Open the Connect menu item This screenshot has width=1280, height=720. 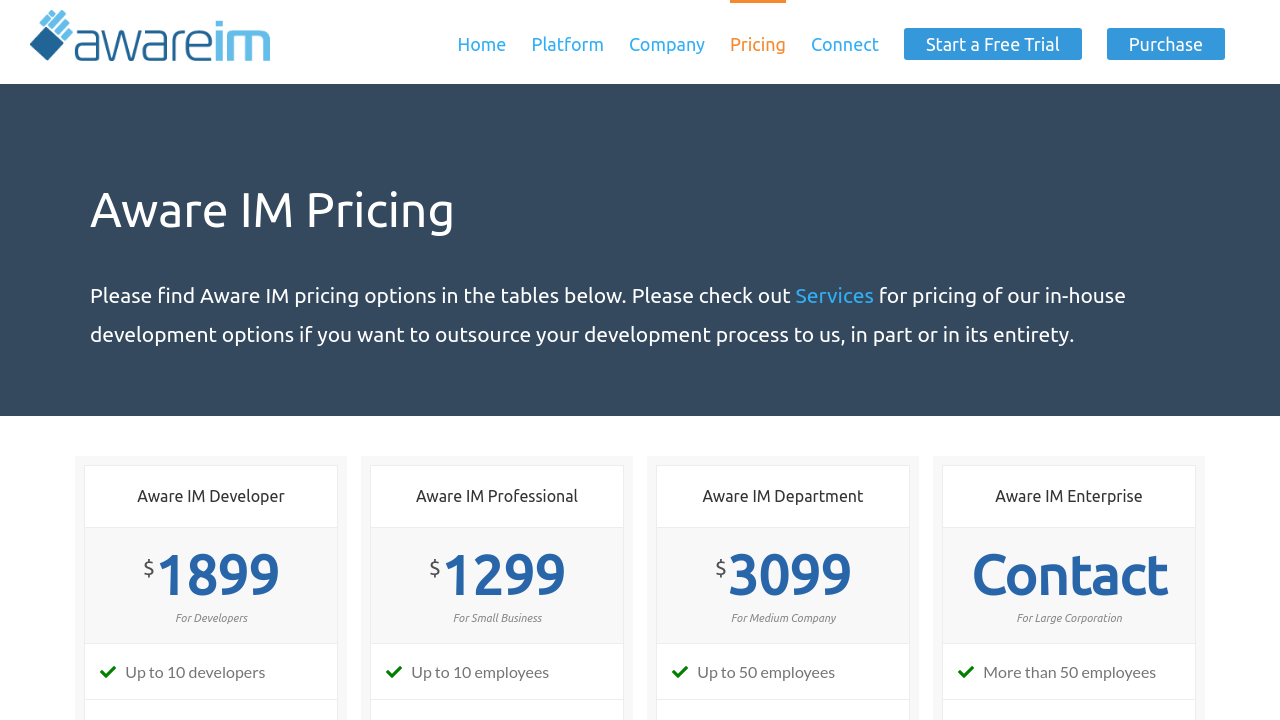tap(844, 44)
